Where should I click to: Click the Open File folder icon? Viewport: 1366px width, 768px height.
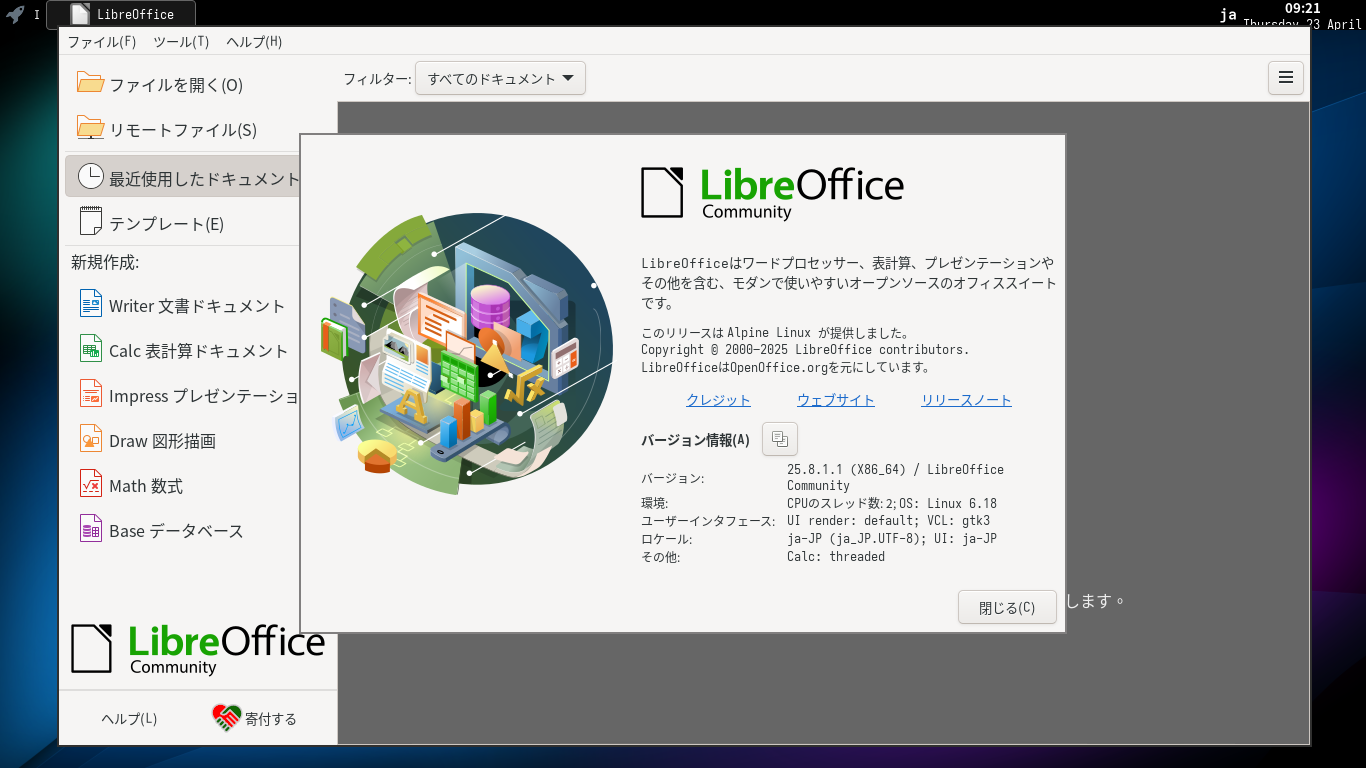pos(90,83)
